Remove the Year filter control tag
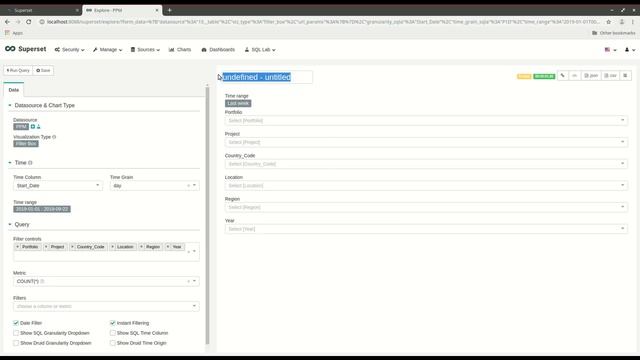 [x=168, y=247]
